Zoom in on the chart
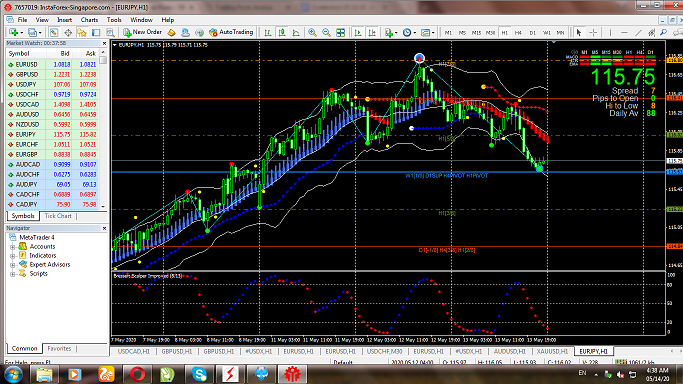Image resolution: width=683 pixels, height=384 pixels. (x=312, y=33)
